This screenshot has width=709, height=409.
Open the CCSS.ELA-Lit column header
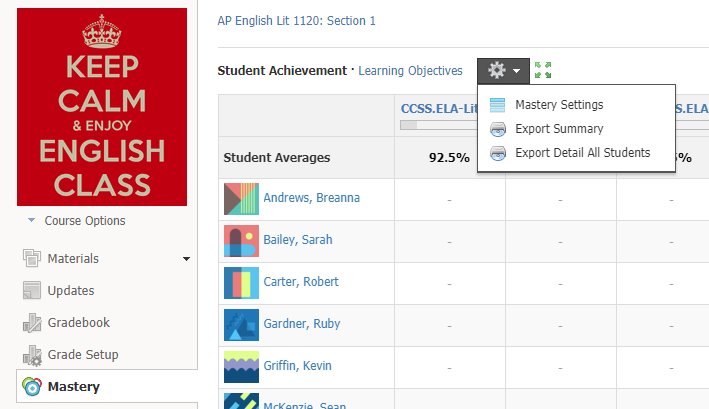coord(436,107)
